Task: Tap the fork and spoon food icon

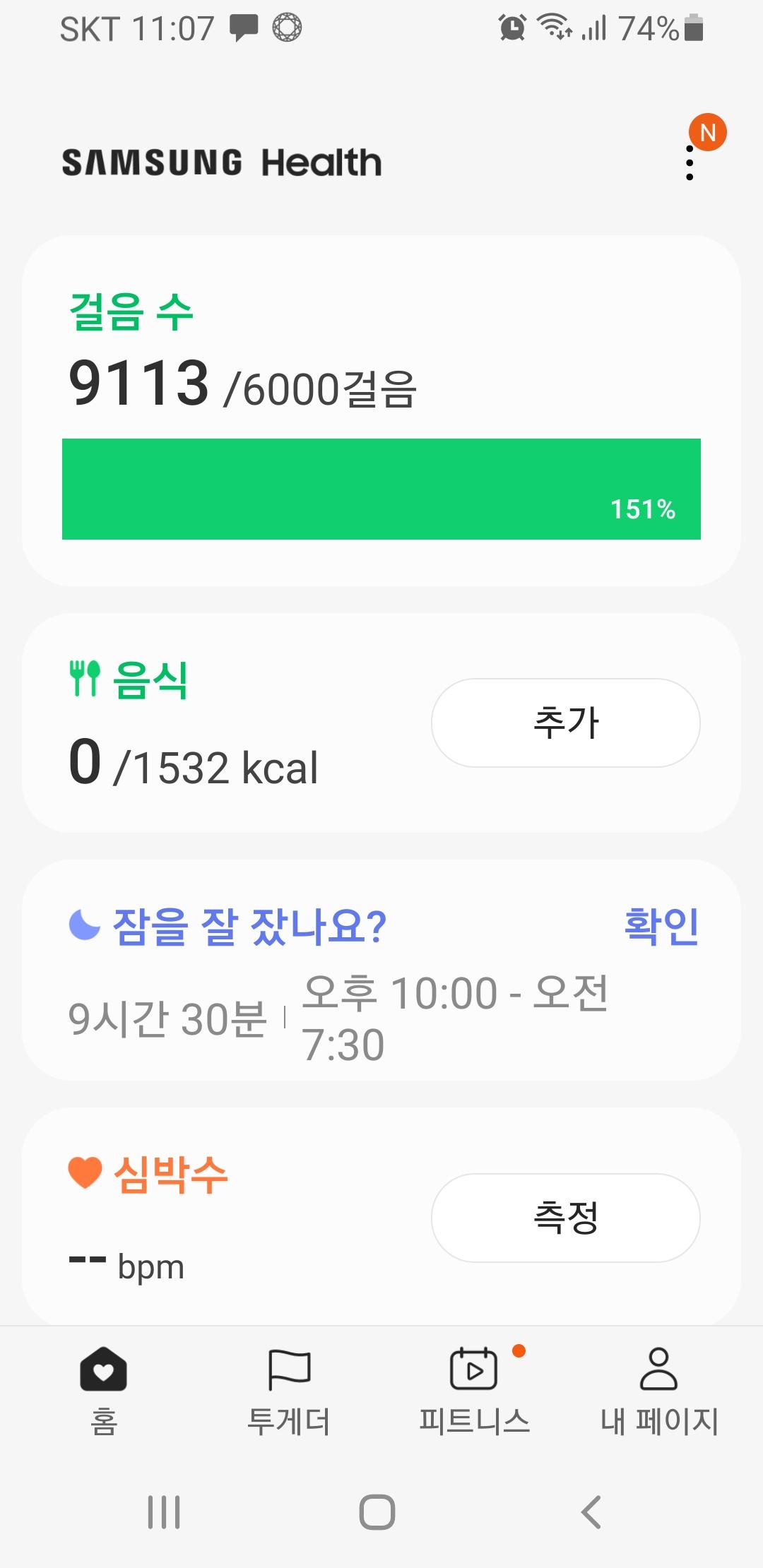Action: coord(85,679)
